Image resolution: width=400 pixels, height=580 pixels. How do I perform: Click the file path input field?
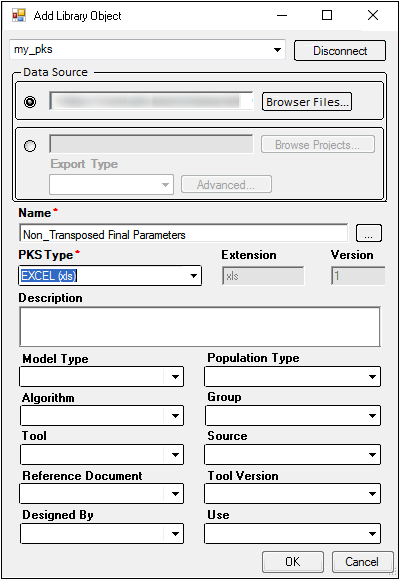point(151,101)
